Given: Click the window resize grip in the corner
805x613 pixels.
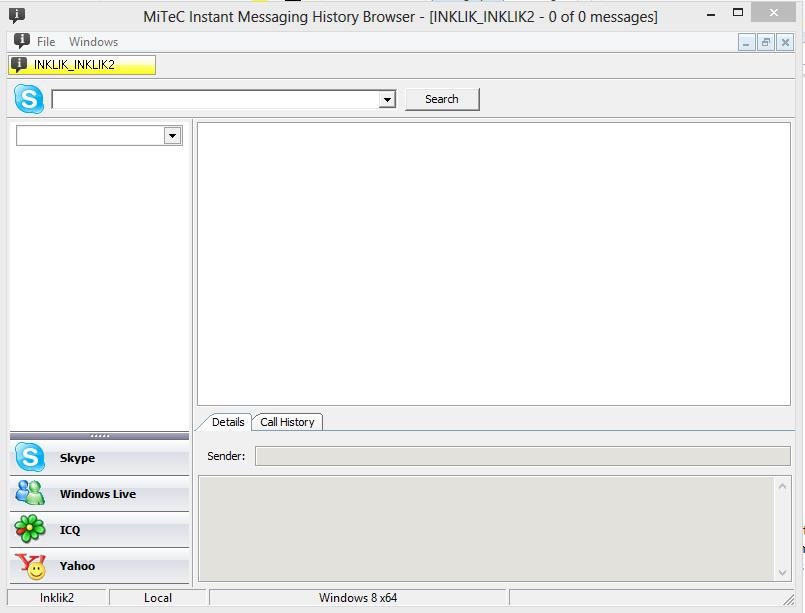Looking at the screenshot, I should click(788, 599).
